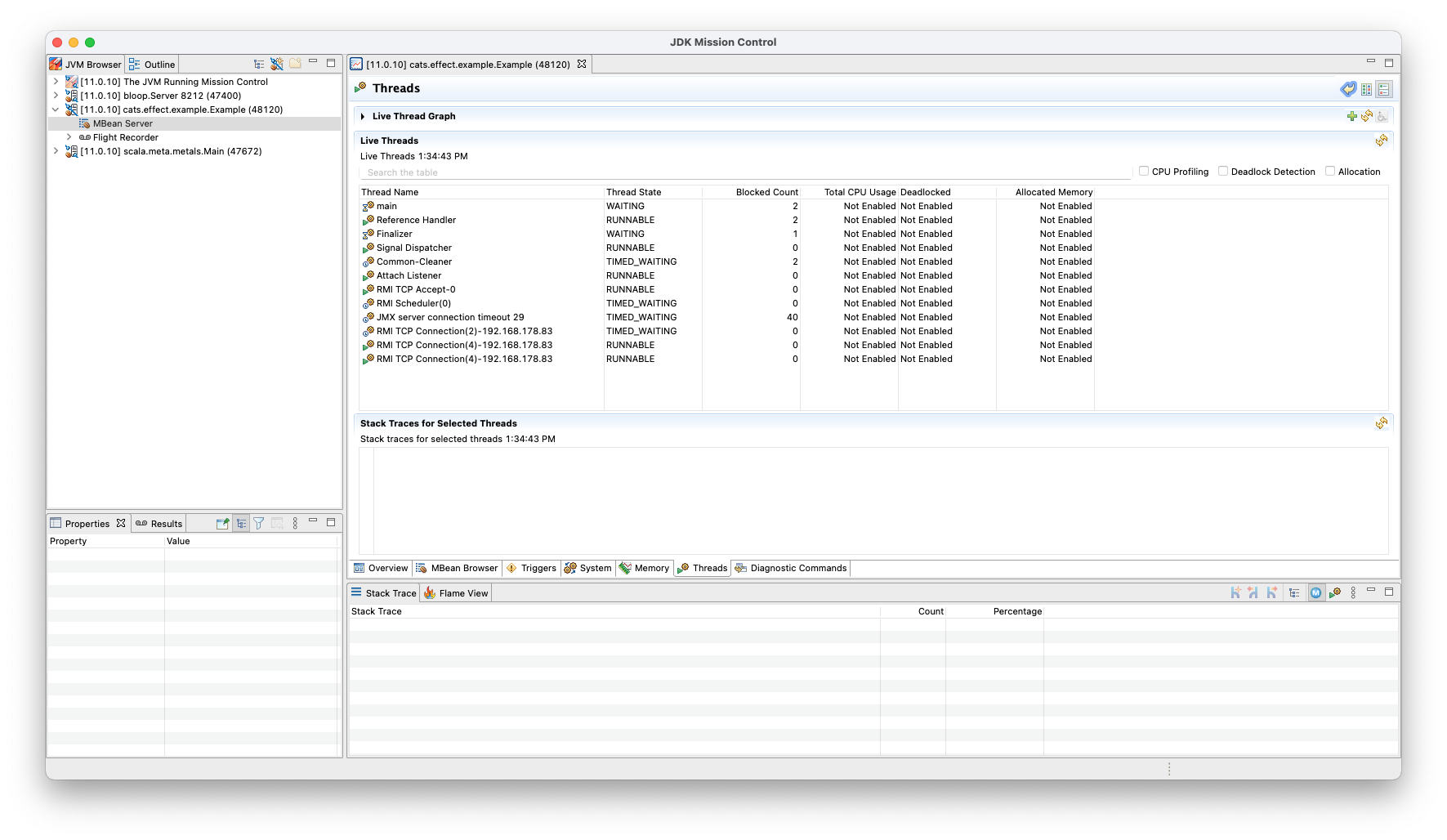Click the refresh arrows icon in Live Thread Graph
This screenshot has width=1447, height=840.
[1367, 116]
